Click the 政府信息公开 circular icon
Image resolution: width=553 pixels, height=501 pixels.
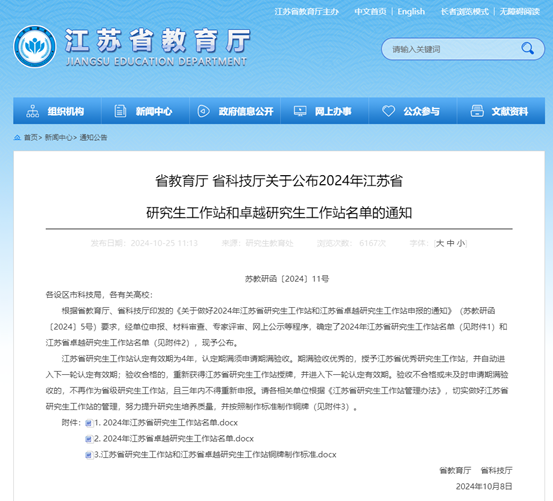pyautogui.click(x=203, y=111)
